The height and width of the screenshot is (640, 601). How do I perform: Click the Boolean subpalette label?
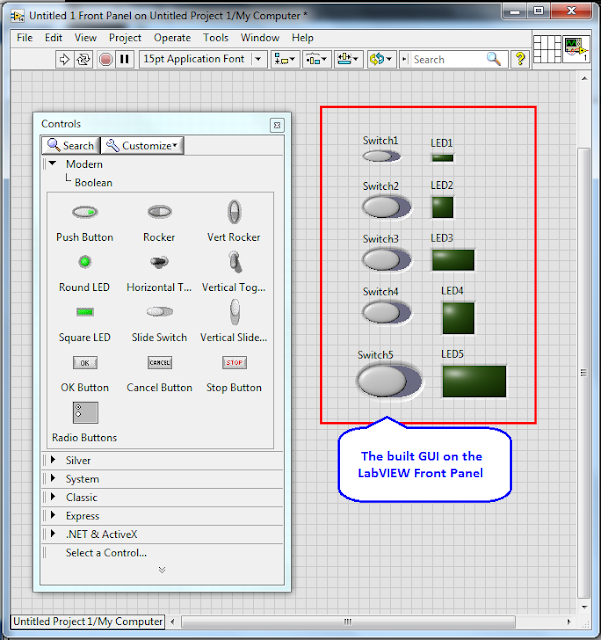[x=93, y=182]
